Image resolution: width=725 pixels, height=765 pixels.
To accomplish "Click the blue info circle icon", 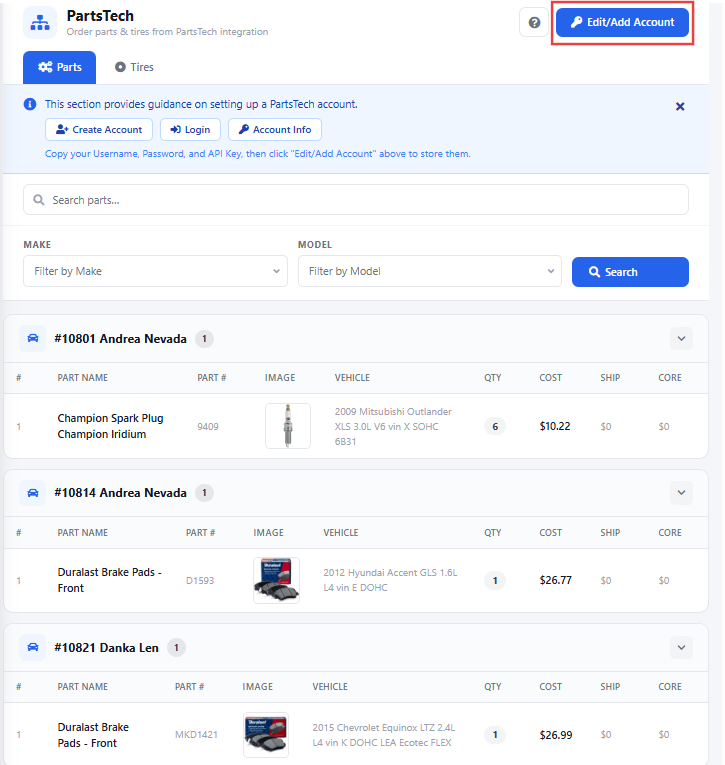I will (30, 104).
